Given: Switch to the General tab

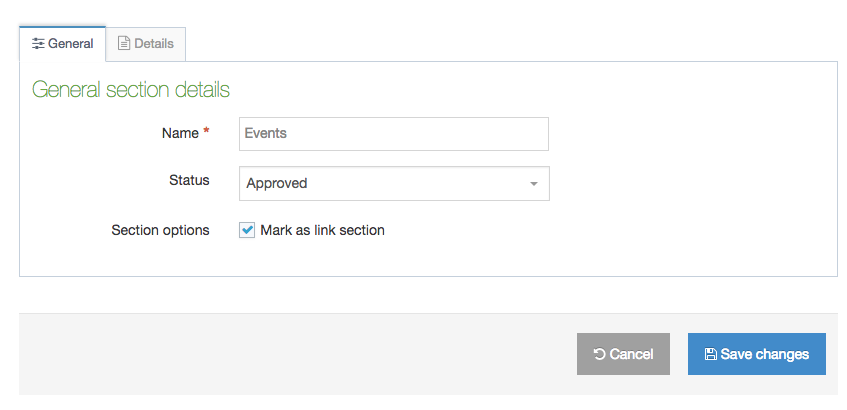Looking at the screenshot, I should [x=62, y=44].
